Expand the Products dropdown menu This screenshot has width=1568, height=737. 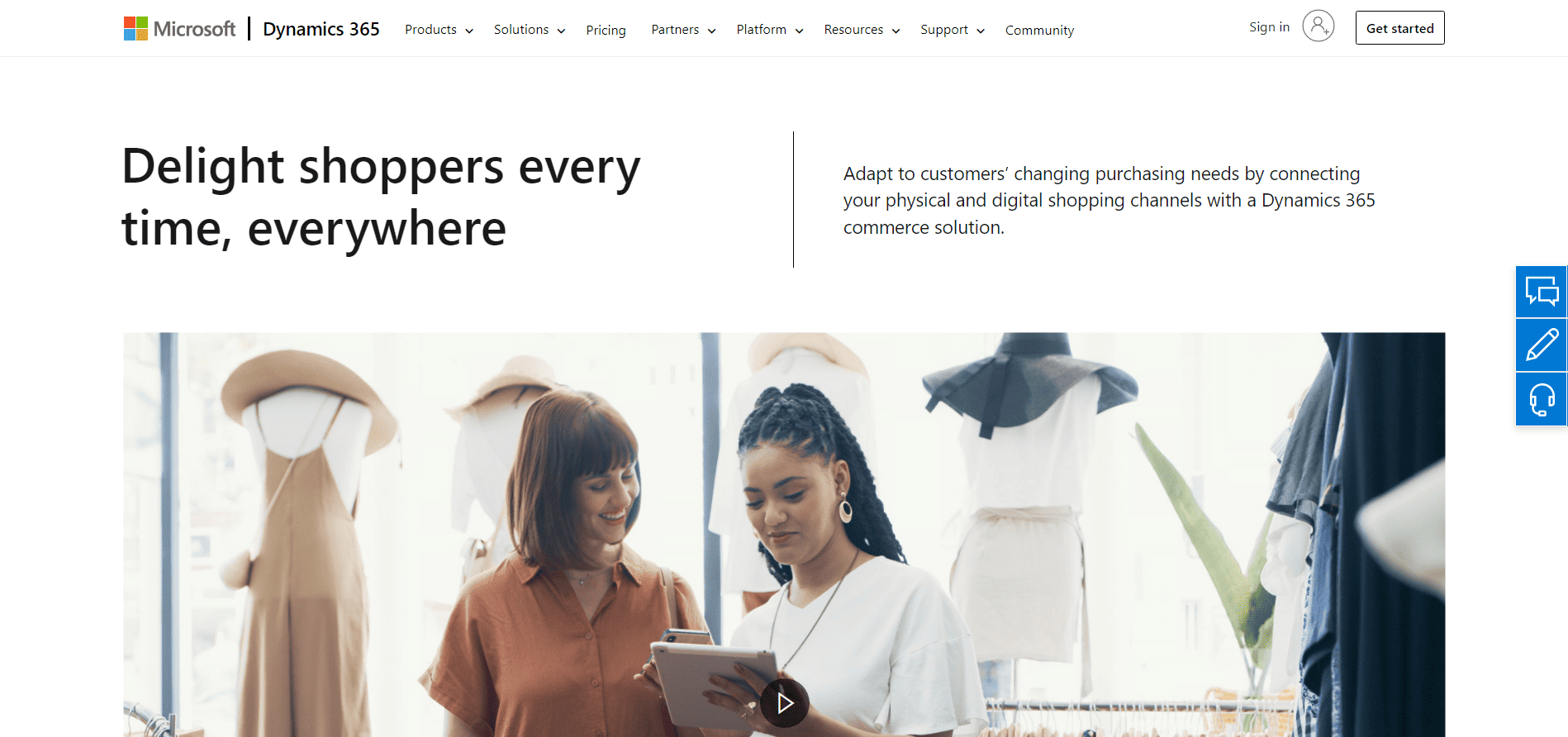[x=439, y=30]
